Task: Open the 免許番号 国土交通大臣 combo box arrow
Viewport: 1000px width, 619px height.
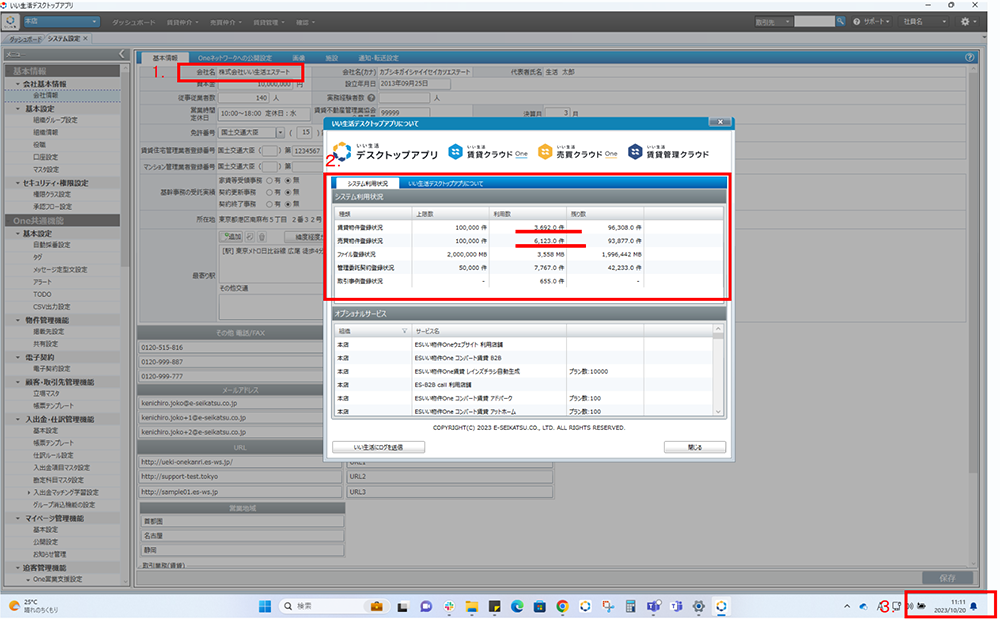Action: pos(280,133)
